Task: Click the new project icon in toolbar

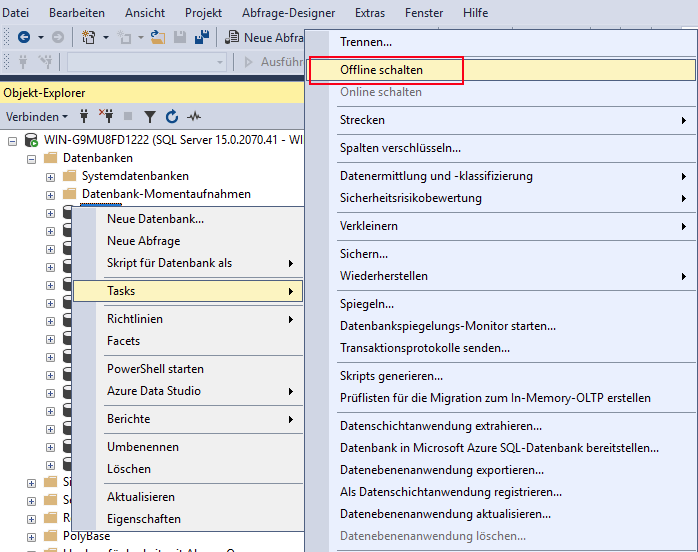Action: [x=88, y=37]
